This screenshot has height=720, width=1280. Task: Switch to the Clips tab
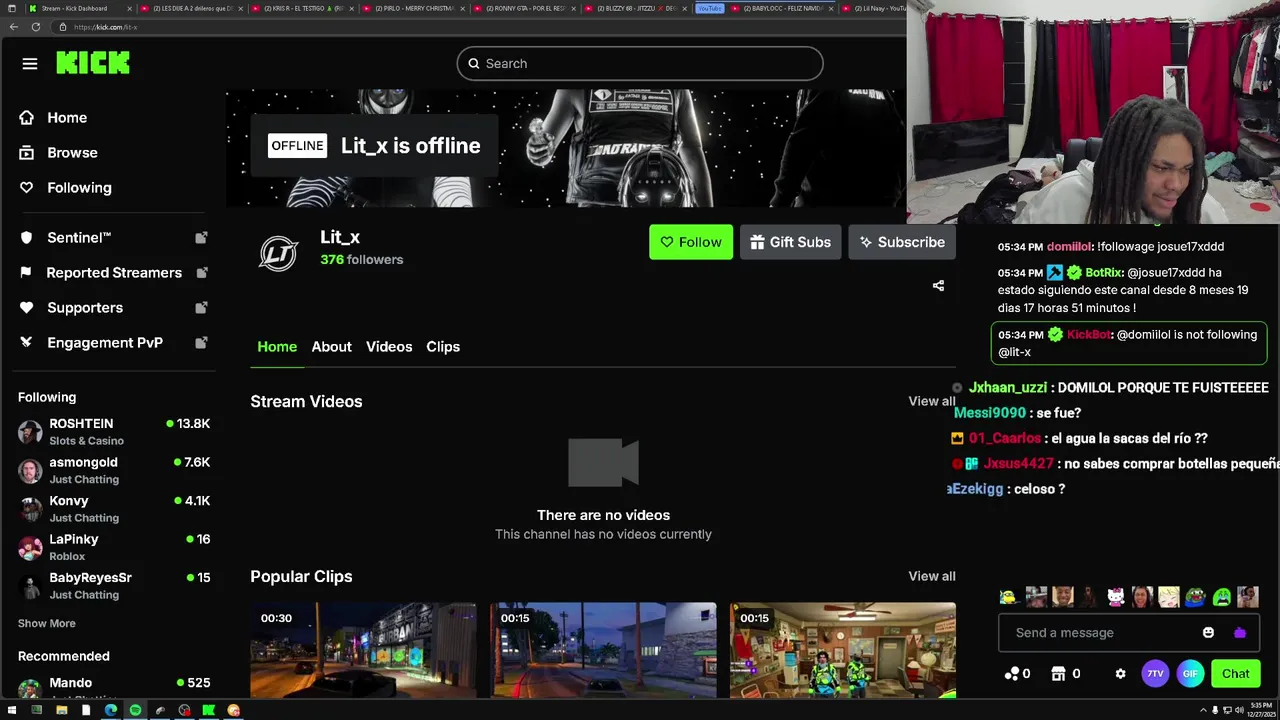pyautogui.click(x=443, y=347)
